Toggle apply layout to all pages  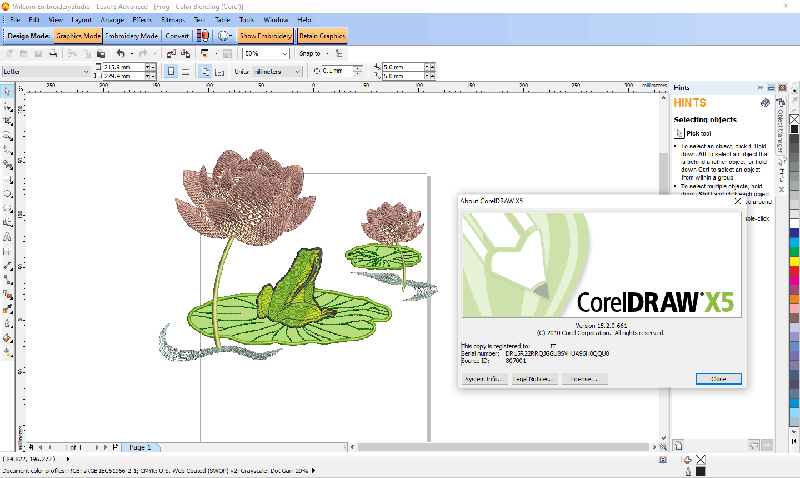[x=205, y=72]
